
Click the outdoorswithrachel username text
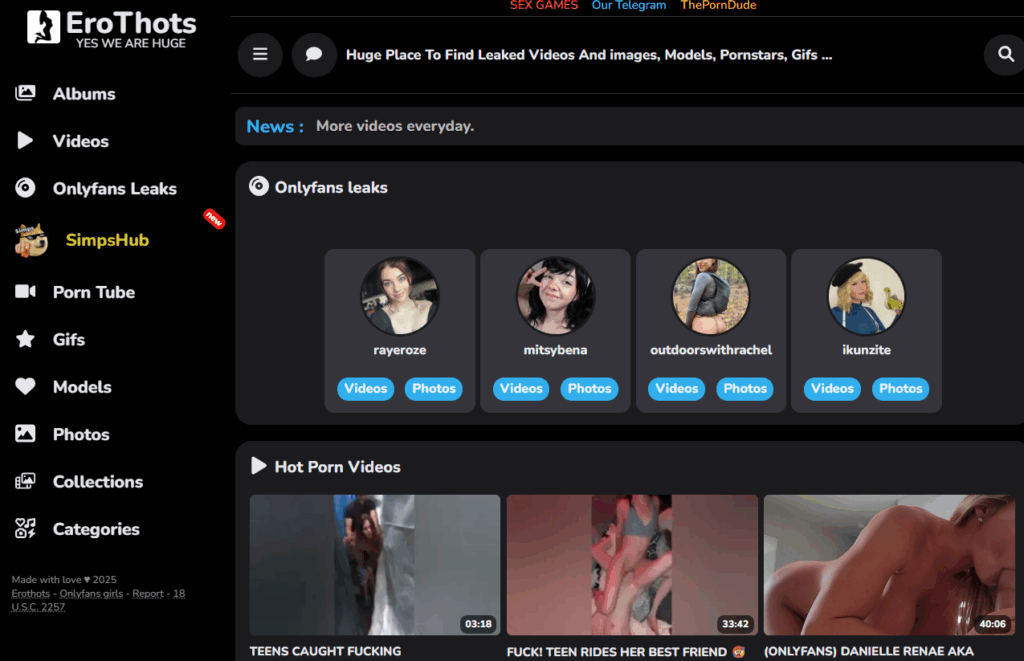(711, 350)
